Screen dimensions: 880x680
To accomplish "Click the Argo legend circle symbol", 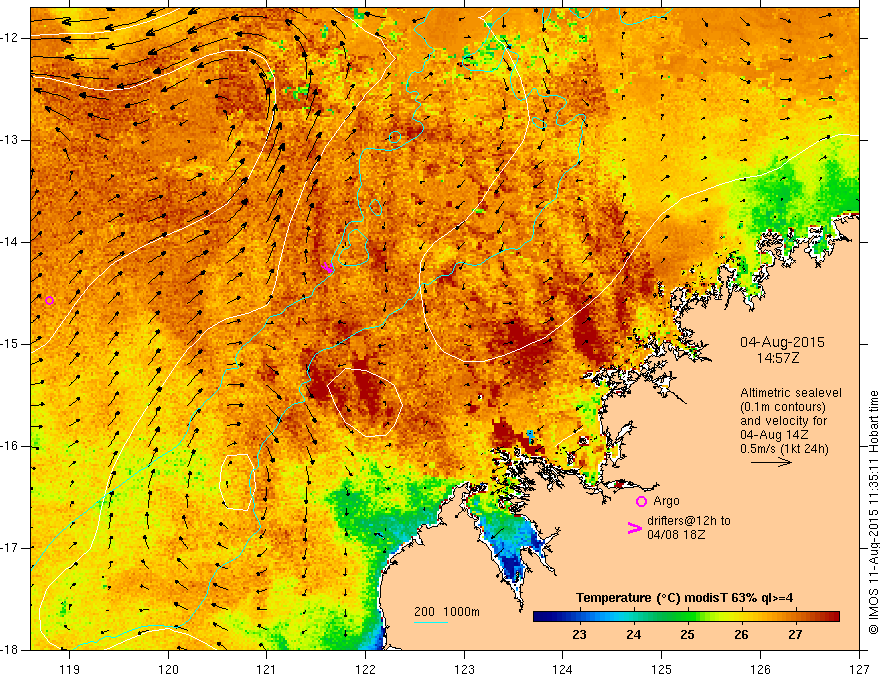I will pyautogui.click(x=641, y=502).
